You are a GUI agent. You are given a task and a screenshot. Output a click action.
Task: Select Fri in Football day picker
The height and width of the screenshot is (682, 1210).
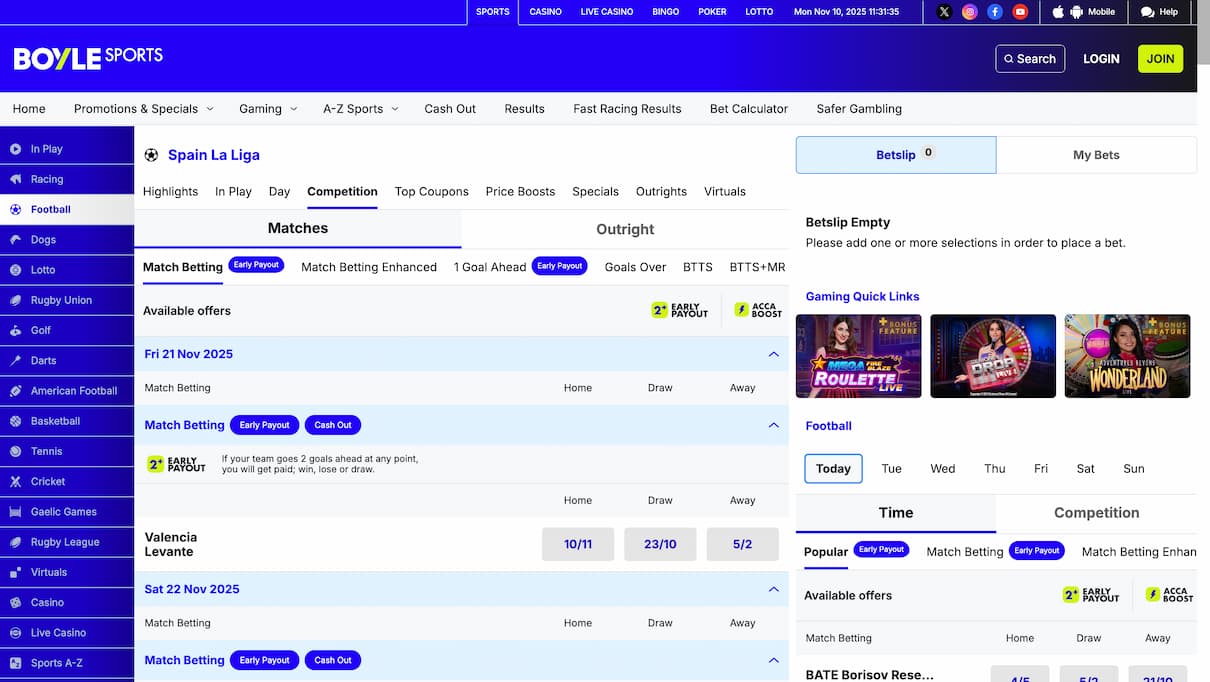[1041, 469]
